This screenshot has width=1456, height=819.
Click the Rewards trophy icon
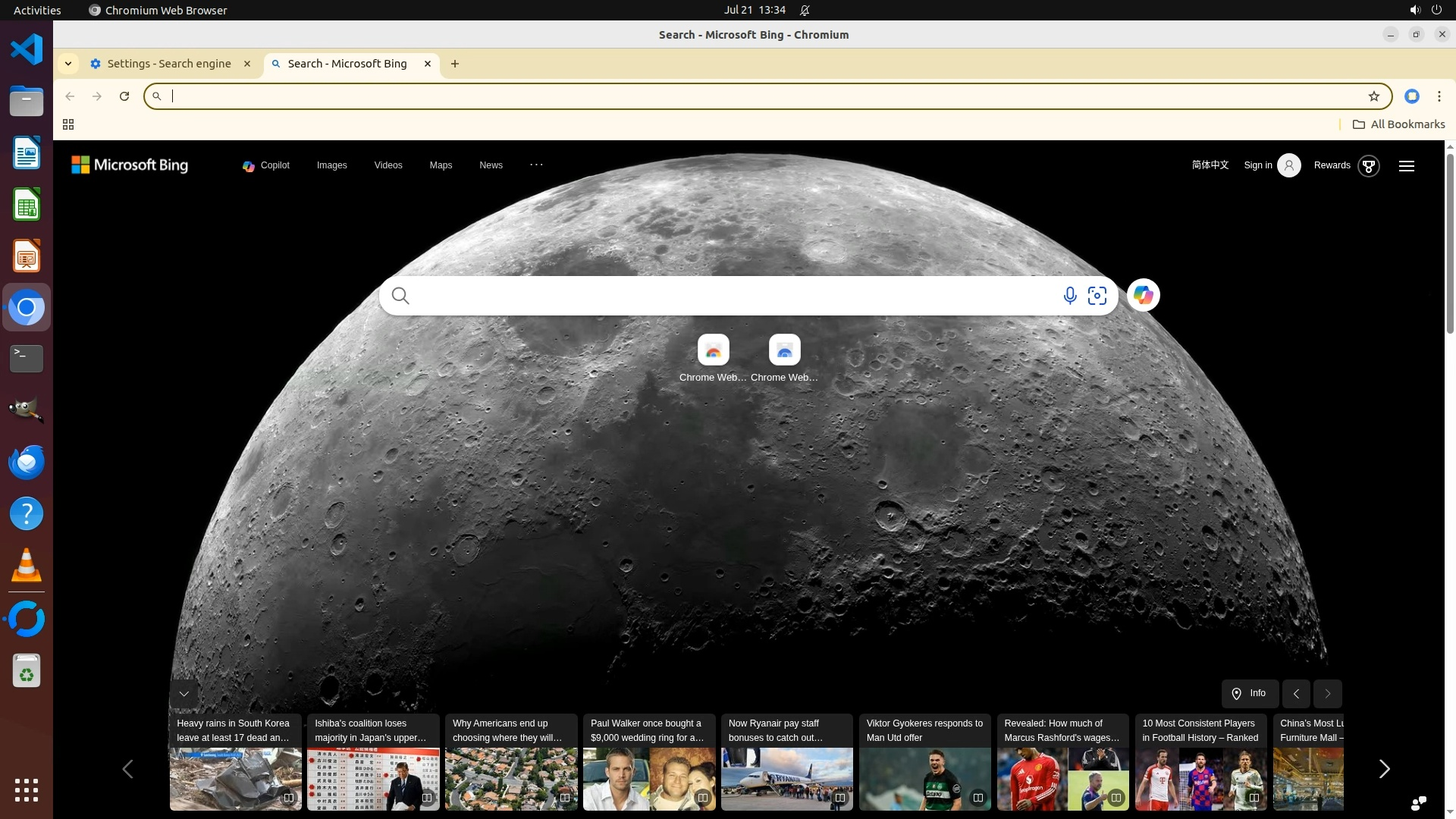[1369, 166]
